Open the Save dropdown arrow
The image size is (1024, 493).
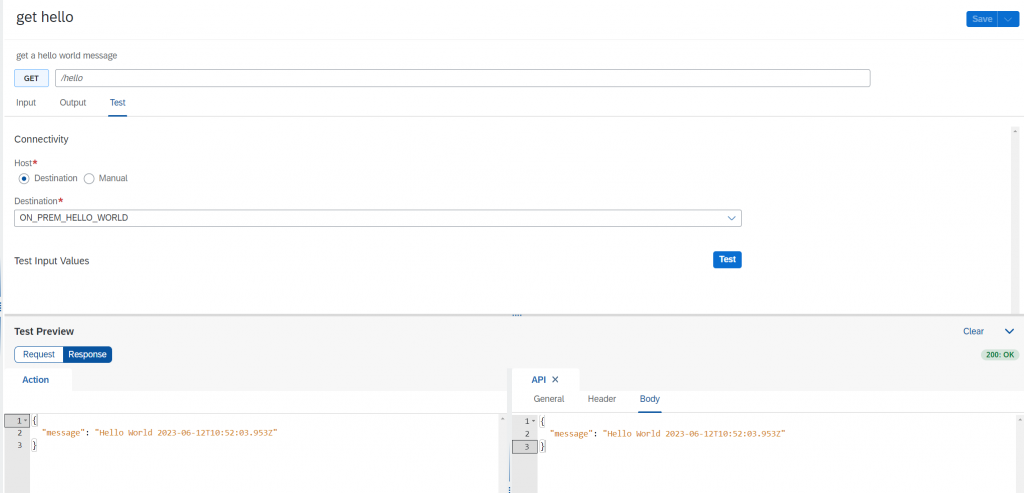pyautogui.click(x=1008, y=19)
